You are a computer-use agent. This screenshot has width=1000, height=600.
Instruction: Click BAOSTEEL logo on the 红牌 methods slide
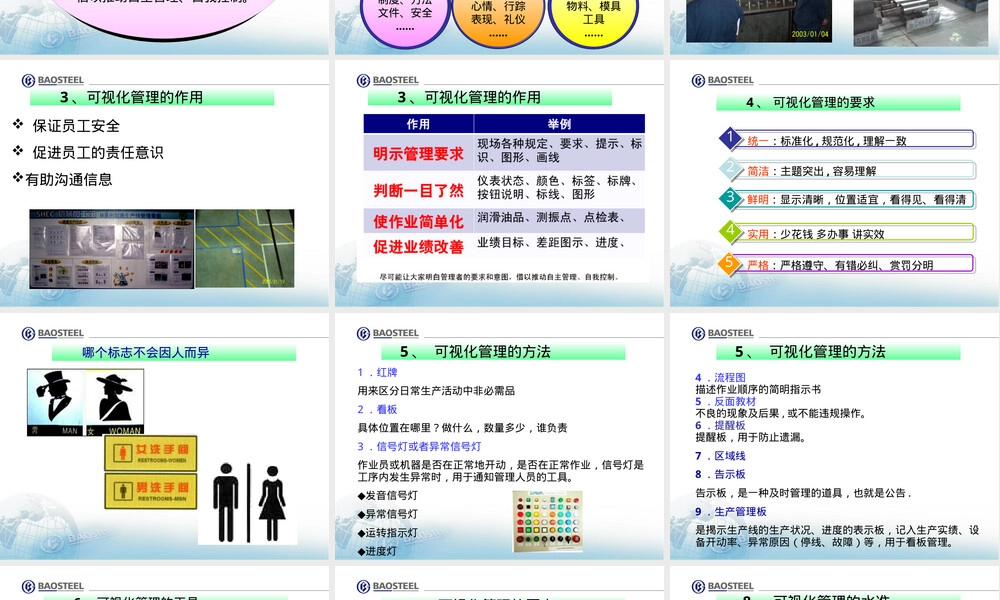tap(388, 333)
